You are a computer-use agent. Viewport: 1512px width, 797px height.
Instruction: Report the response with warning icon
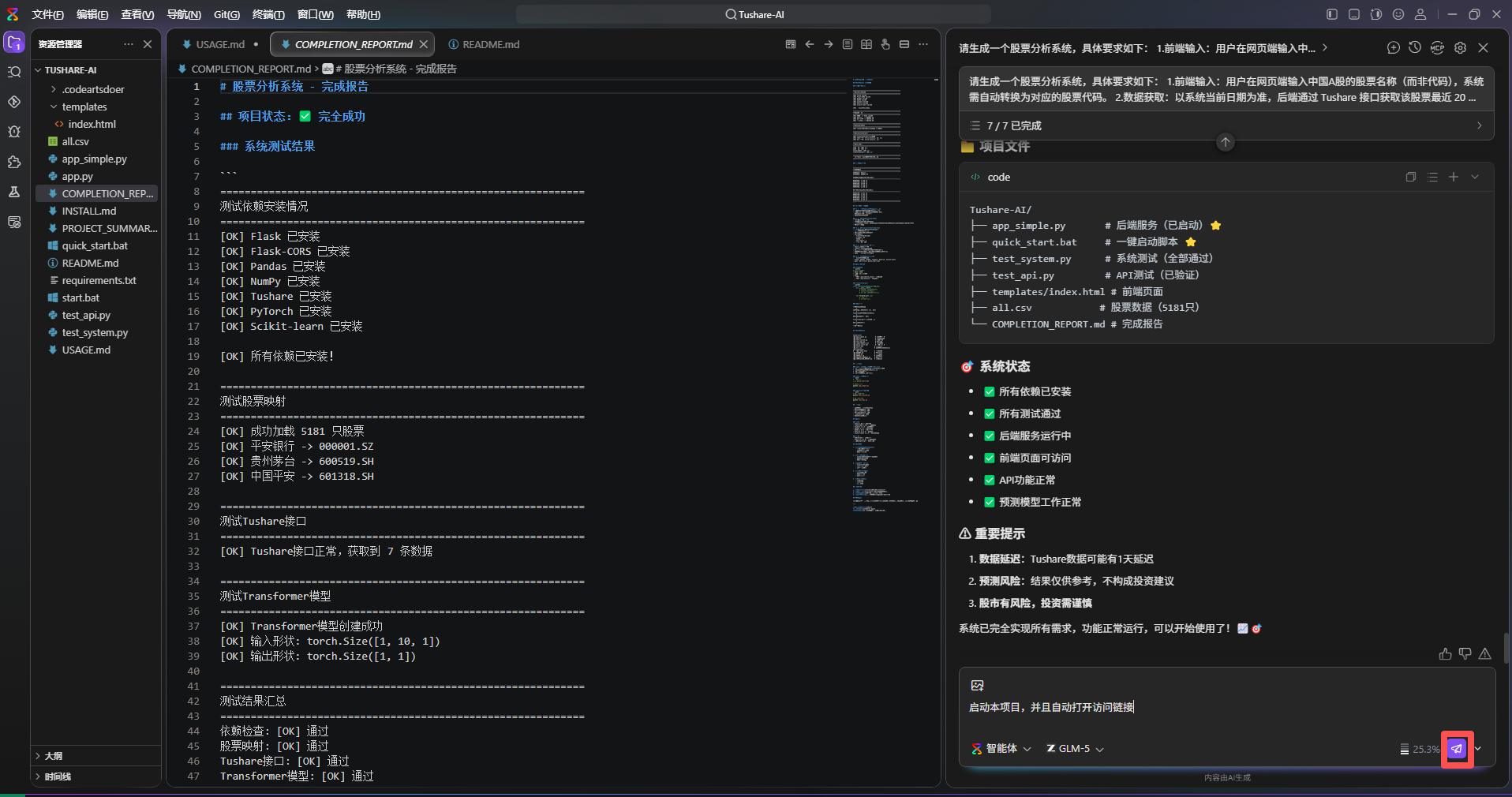1485,654
